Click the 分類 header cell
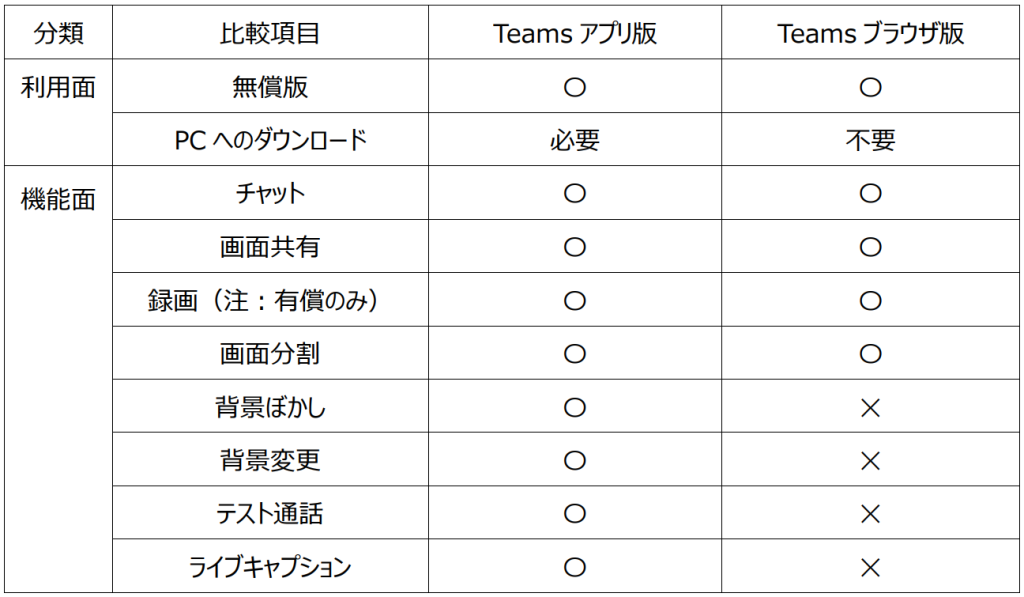Screen dimensions: 1024x597 (58, 33)
